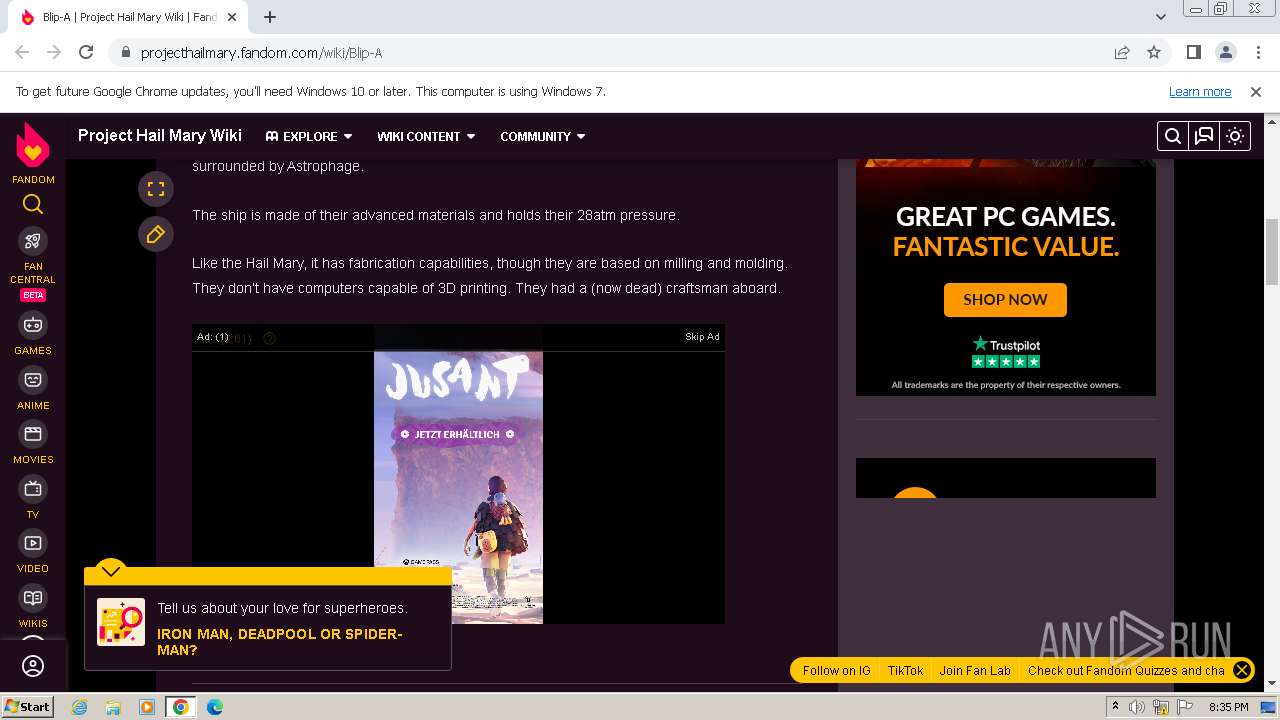View site information lock icon
The width and height of the screenshot is (1280, 720).
(125, 53)
